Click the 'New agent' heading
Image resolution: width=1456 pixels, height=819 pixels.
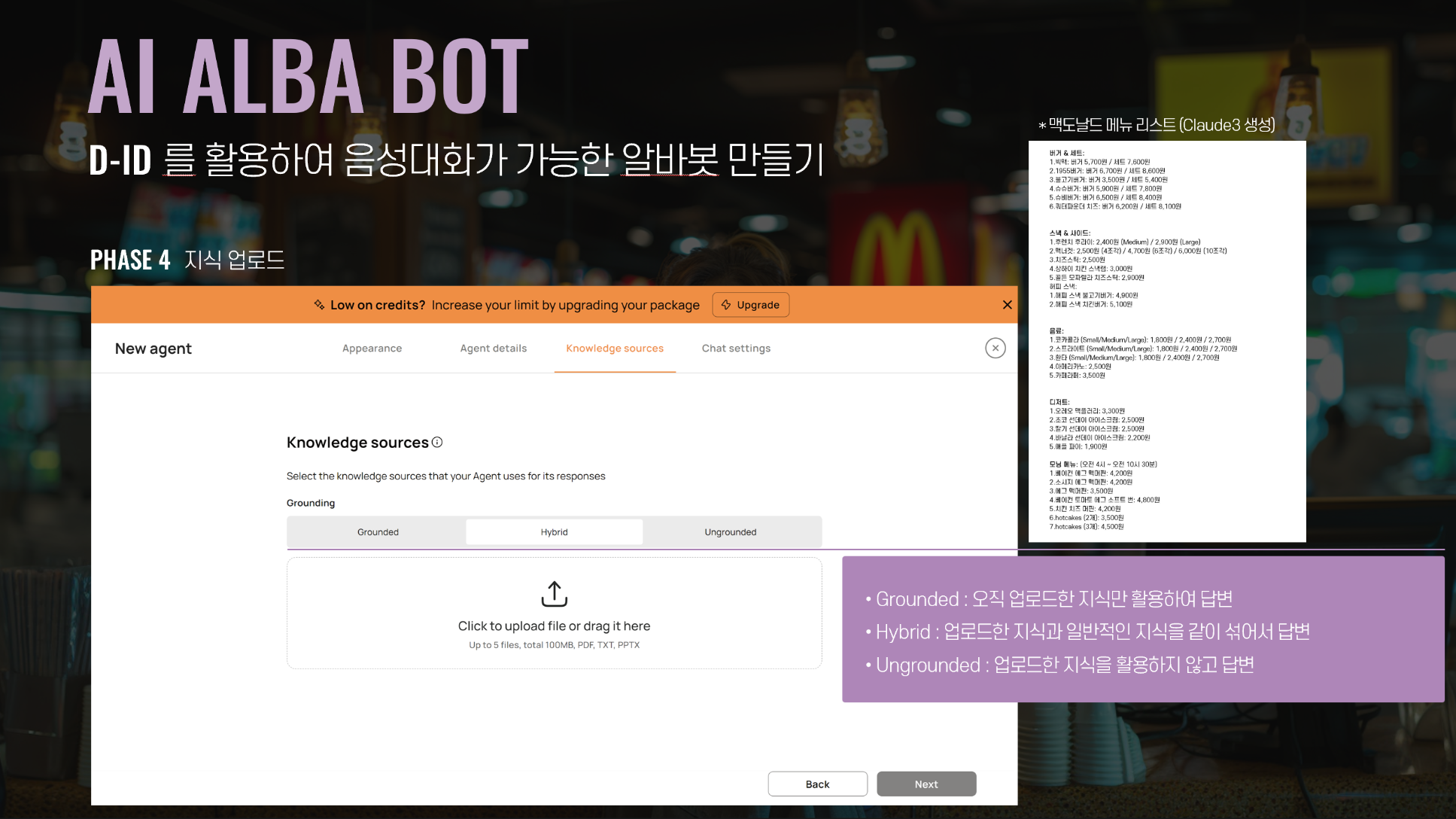154,349
